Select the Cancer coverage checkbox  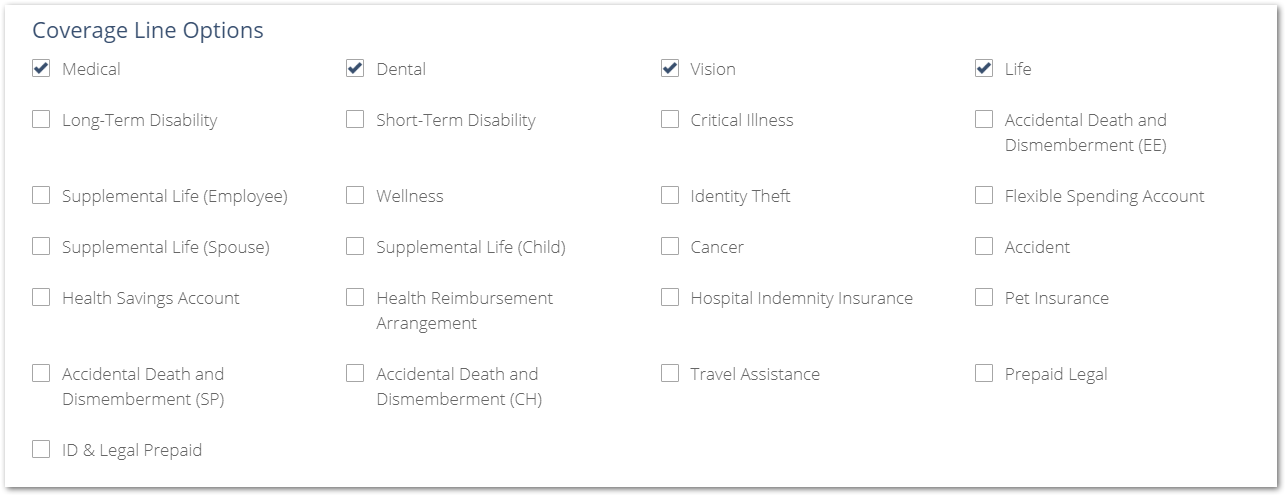point(670,246)
